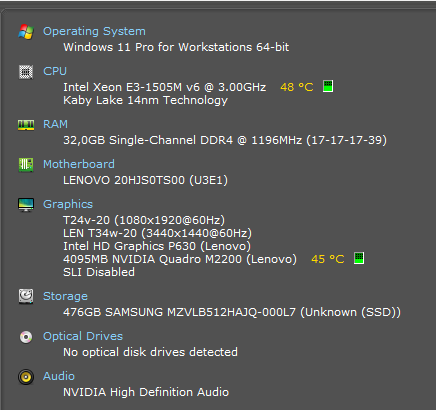Go to the Motherboard section heading

[x=79, y=164]
